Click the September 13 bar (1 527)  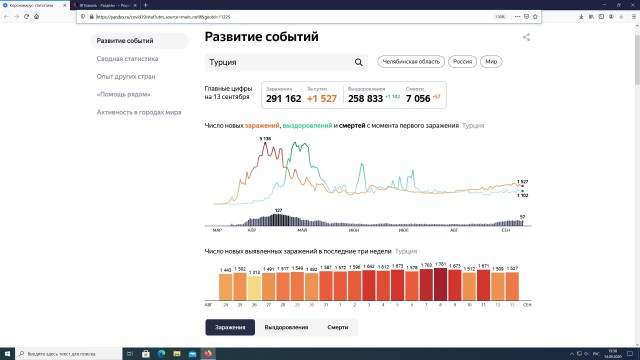512,287
